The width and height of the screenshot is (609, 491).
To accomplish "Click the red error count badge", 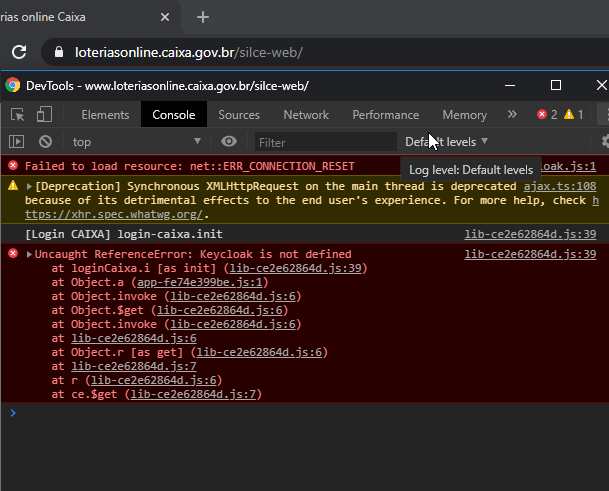I will tap(547, 115).
